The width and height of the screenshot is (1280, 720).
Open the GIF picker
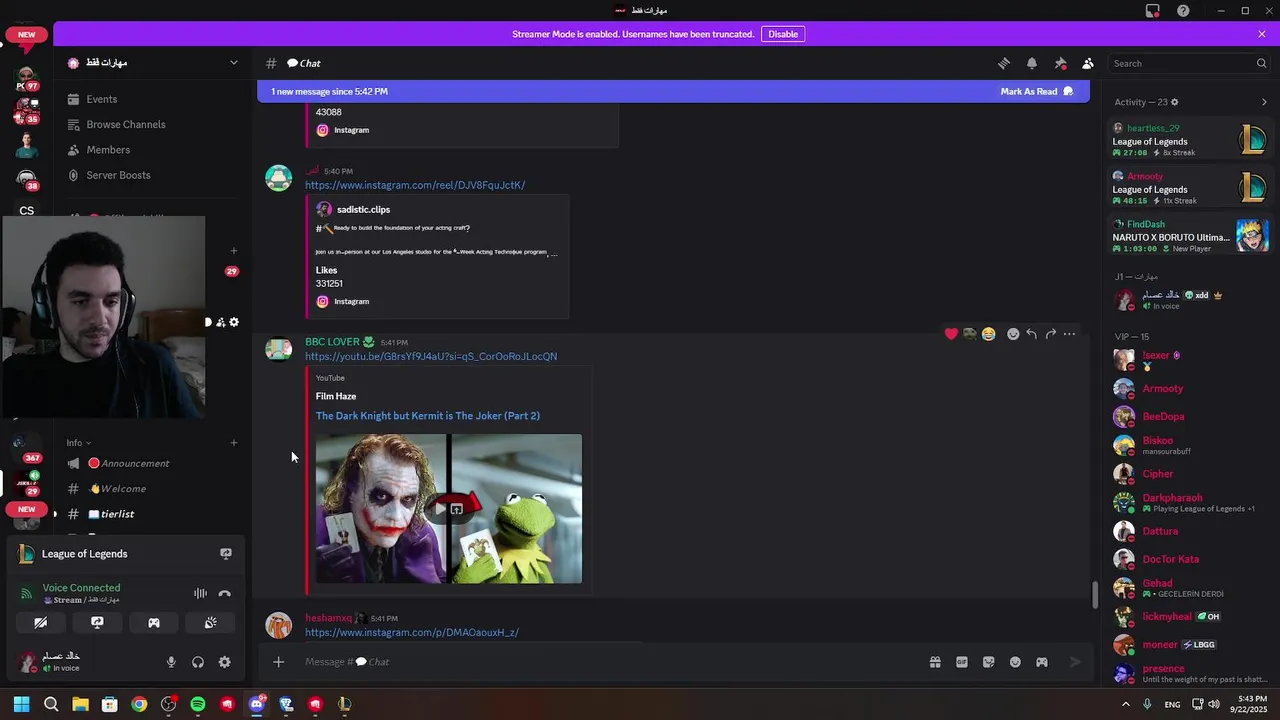pyautogui.click(x=962, y=662)
